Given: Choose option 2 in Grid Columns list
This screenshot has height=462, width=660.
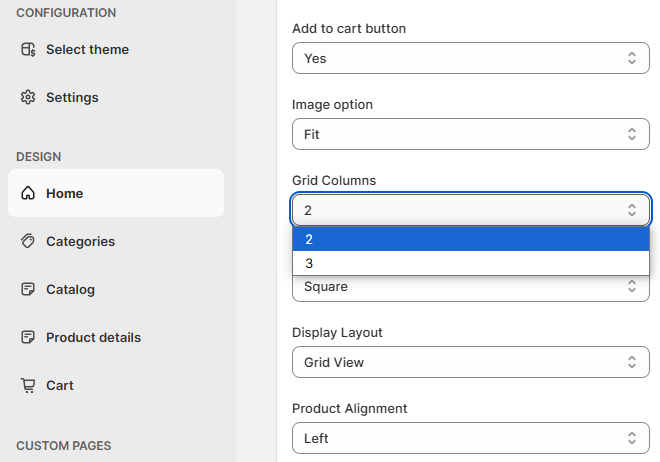Looking at the screenshot, I should point(471,239).
